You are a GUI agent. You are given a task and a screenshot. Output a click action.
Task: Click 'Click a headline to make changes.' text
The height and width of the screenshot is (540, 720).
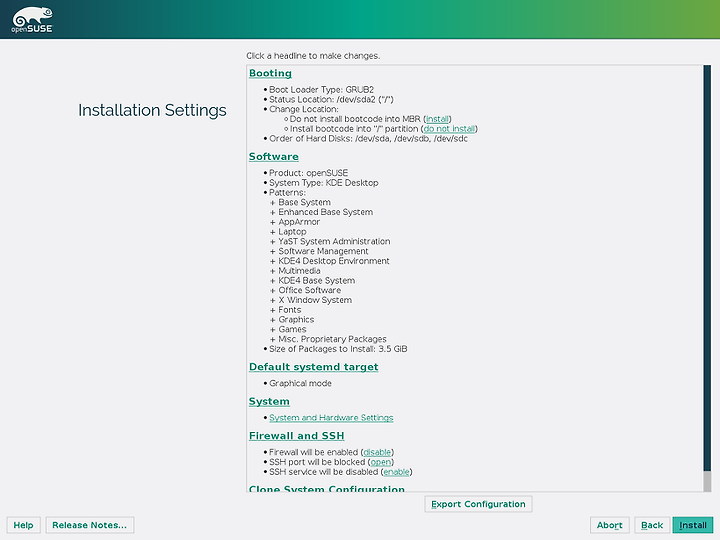pyautogui.click(x=313, y=56)
